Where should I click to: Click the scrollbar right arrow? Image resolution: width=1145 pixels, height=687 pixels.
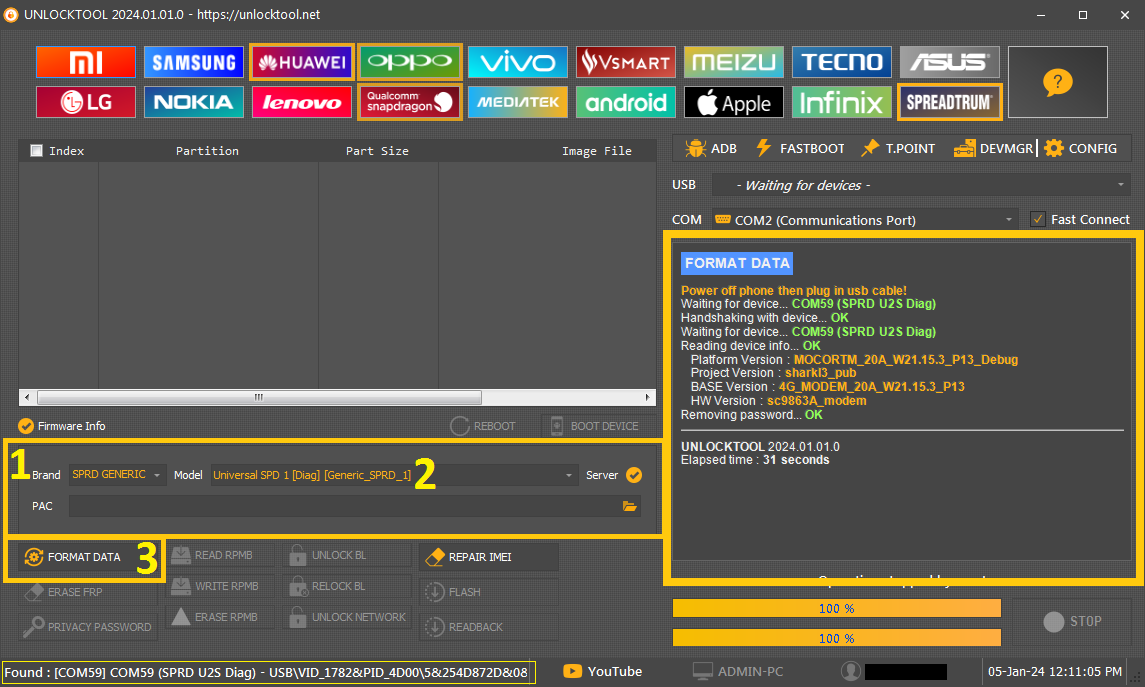click(647, 397)
